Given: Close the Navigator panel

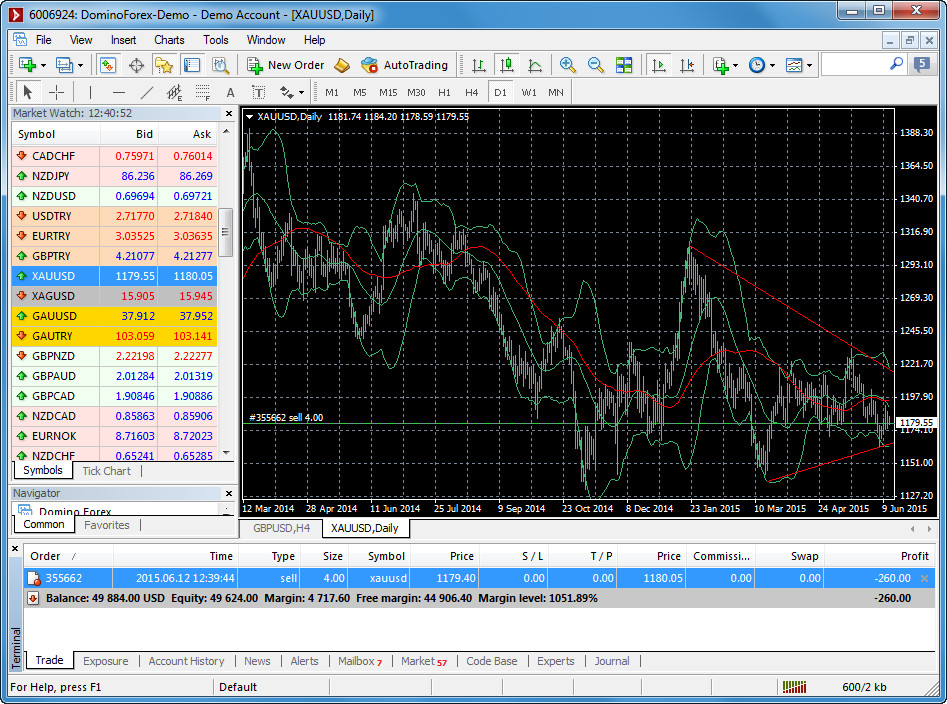Looking at the screenshot, I should click(229, 493).
